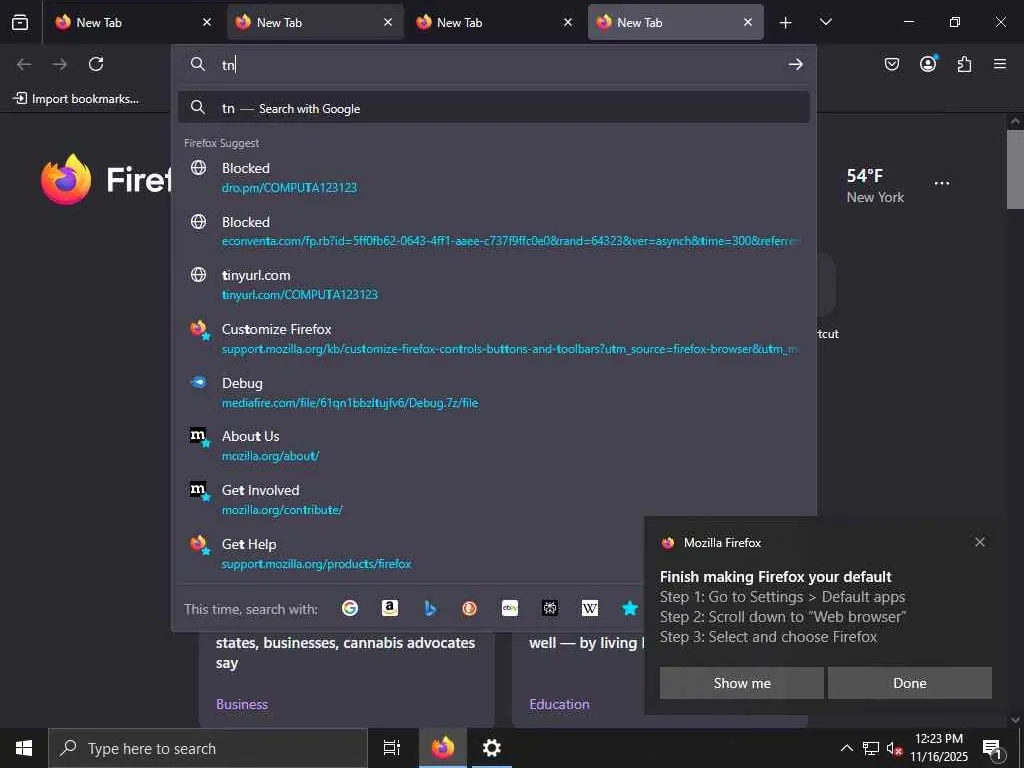
Task: Open the Firefox account icon
Action: 928,63
